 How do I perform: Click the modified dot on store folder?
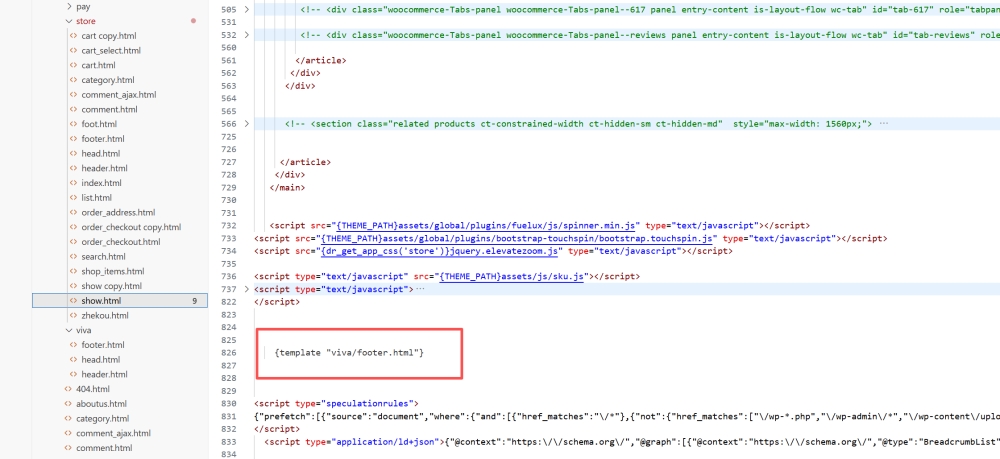click(x=193, y=21)
